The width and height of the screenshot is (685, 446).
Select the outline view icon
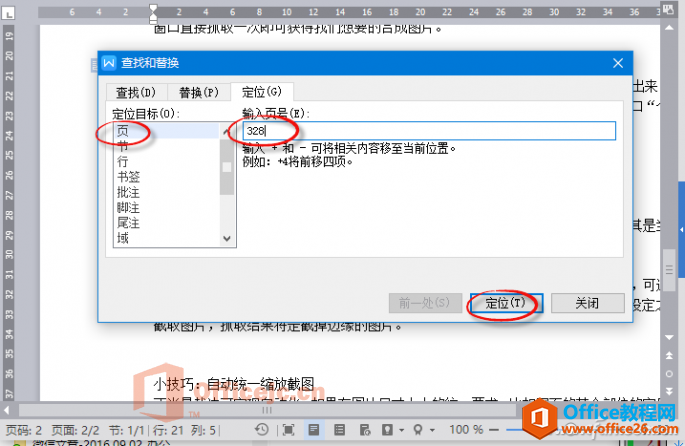coord(339,430)
